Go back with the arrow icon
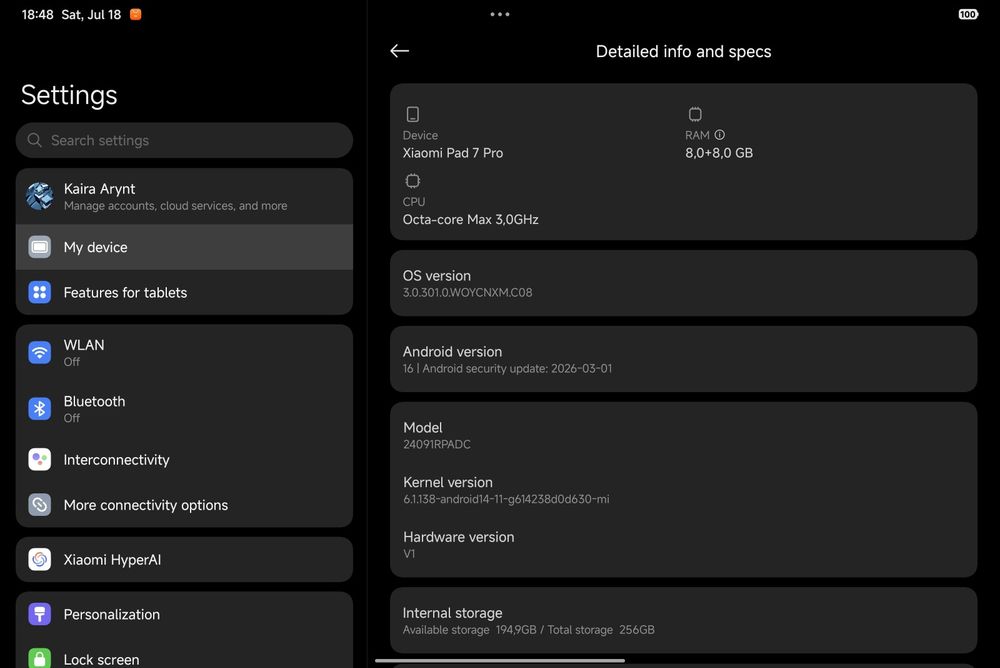This screenshot has width=1000, height=668. pos(399,51)
